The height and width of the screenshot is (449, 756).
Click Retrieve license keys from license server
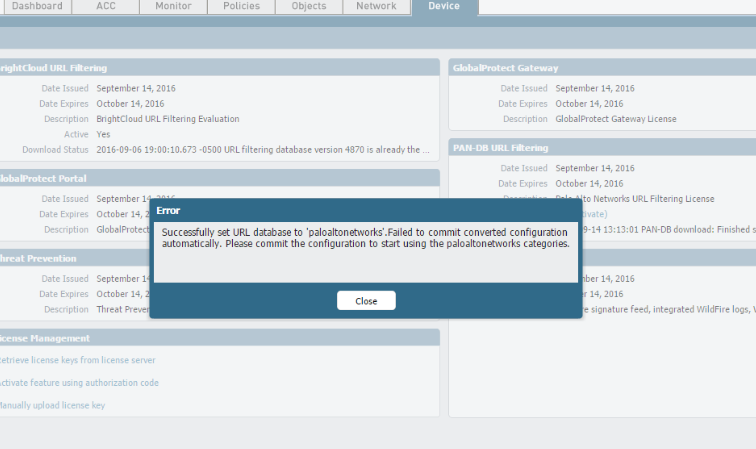77,360
